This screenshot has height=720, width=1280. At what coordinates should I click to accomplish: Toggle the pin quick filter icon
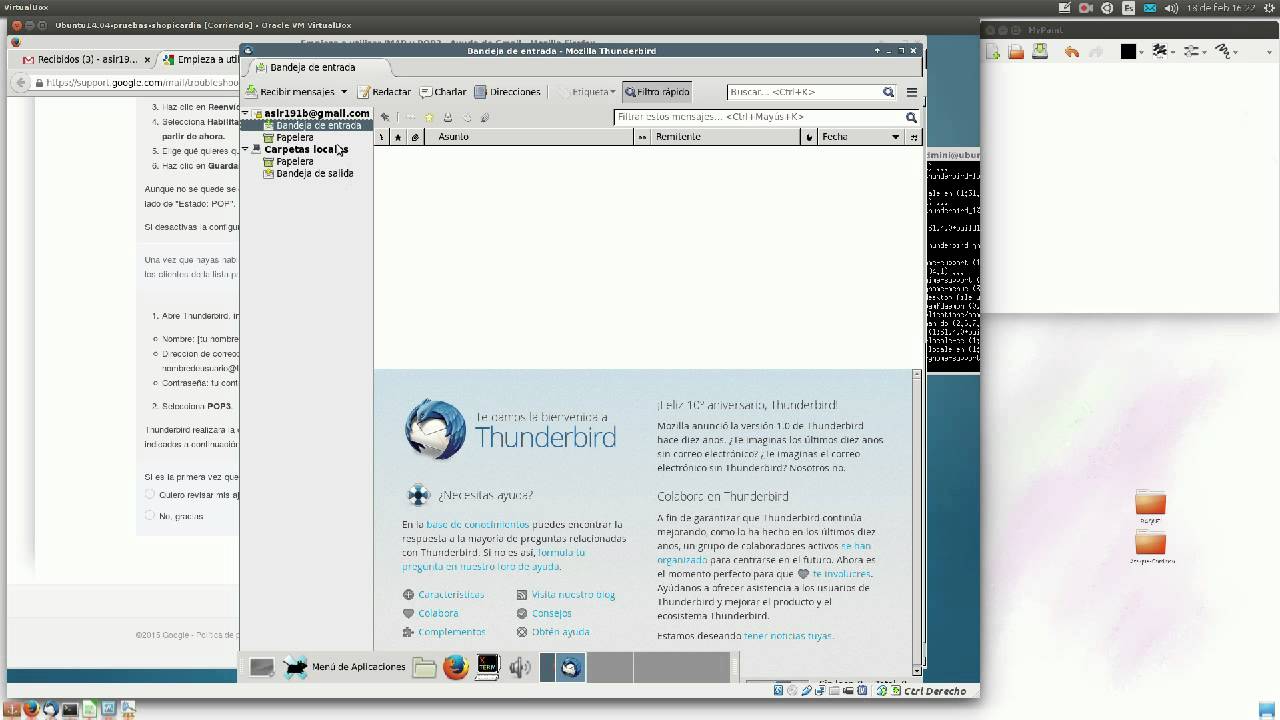pyautogui.click(x=385, y=117)
